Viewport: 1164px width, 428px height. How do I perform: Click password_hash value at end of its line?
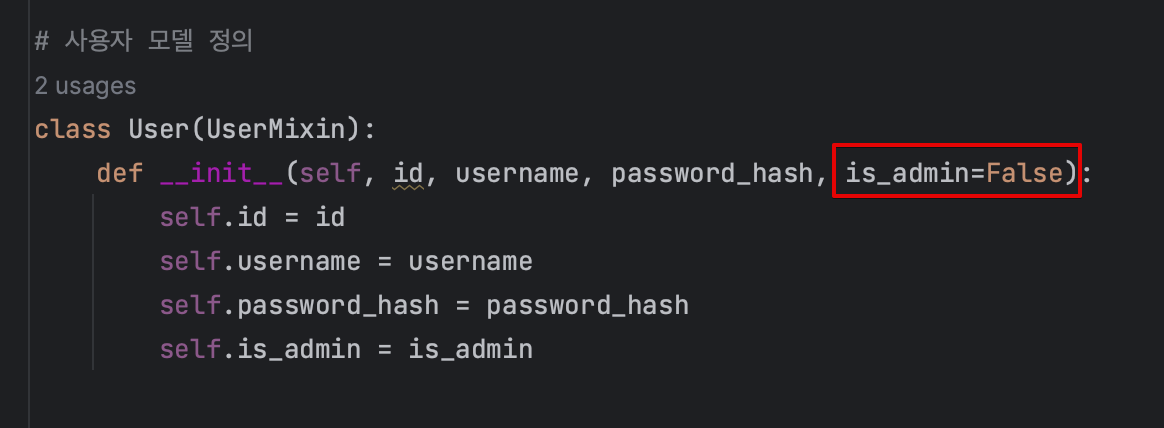(587, 305)
